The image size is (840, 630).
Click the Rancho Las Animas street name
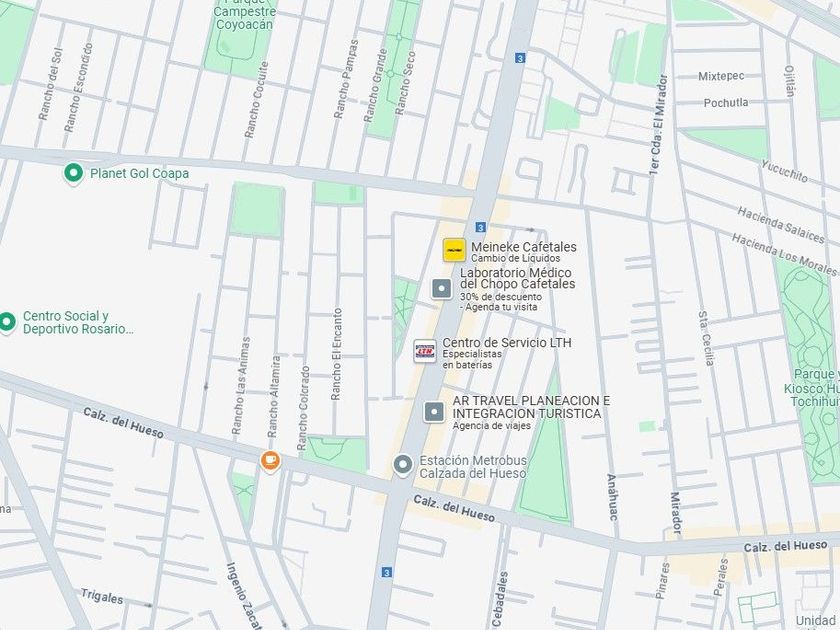pyautogui.click(x=240, y=386)
